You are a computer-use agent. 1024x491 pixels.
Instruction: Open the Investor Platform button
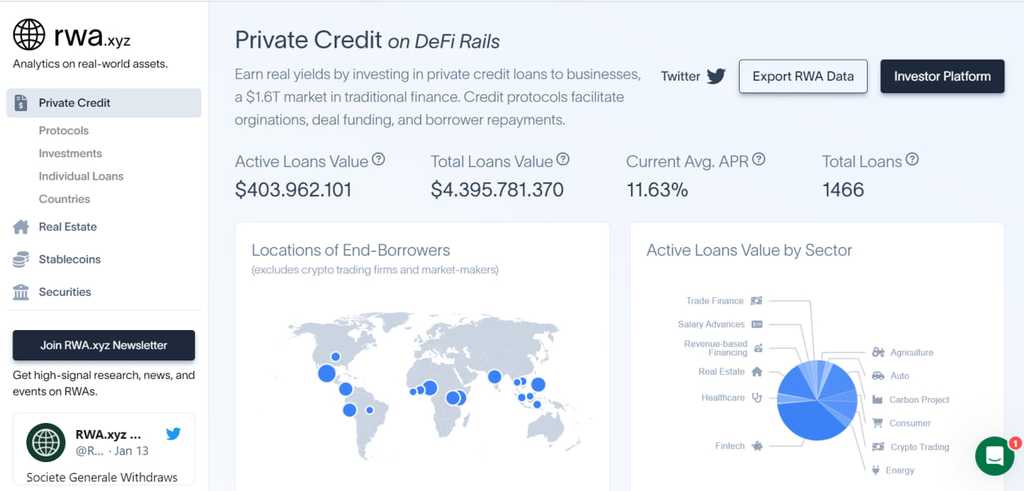(x=942, y=76)
